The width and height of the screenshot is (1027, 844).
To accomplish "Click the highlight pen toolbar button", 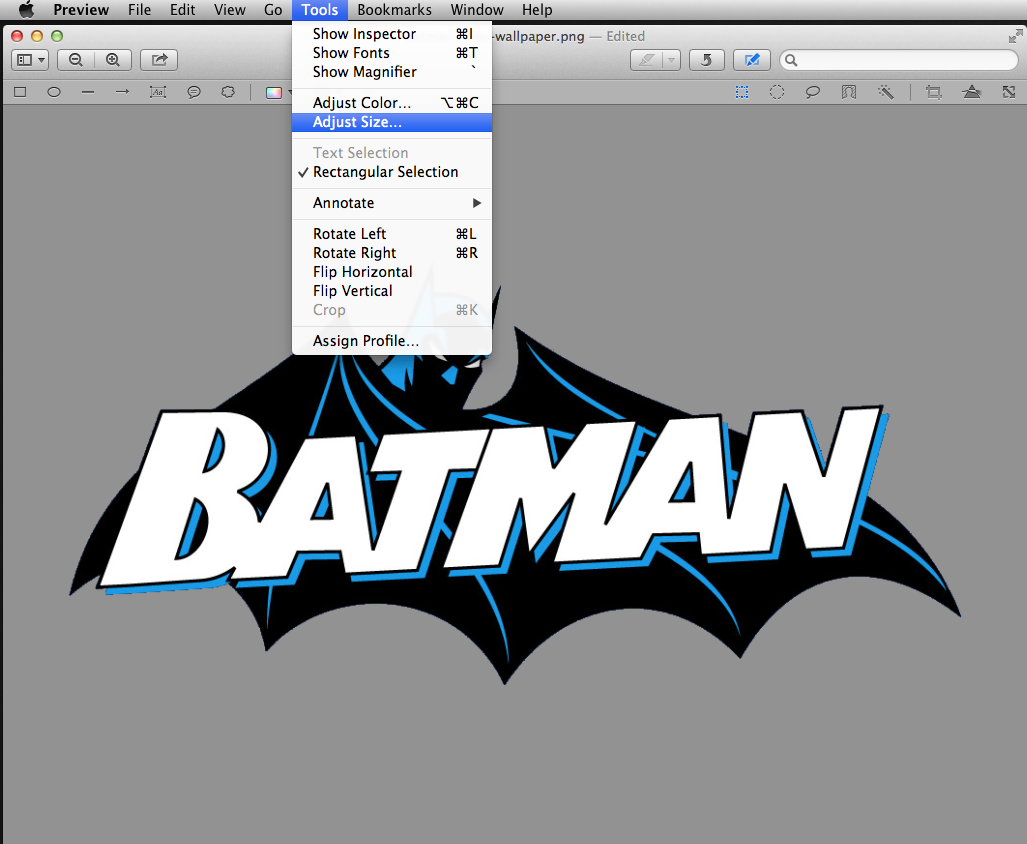I will (x=646, y=60).
